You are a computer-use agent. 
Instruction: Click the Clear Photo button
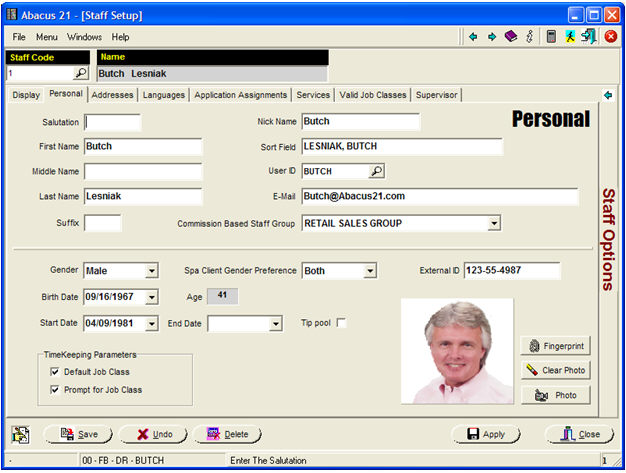[x=555, y=370]
